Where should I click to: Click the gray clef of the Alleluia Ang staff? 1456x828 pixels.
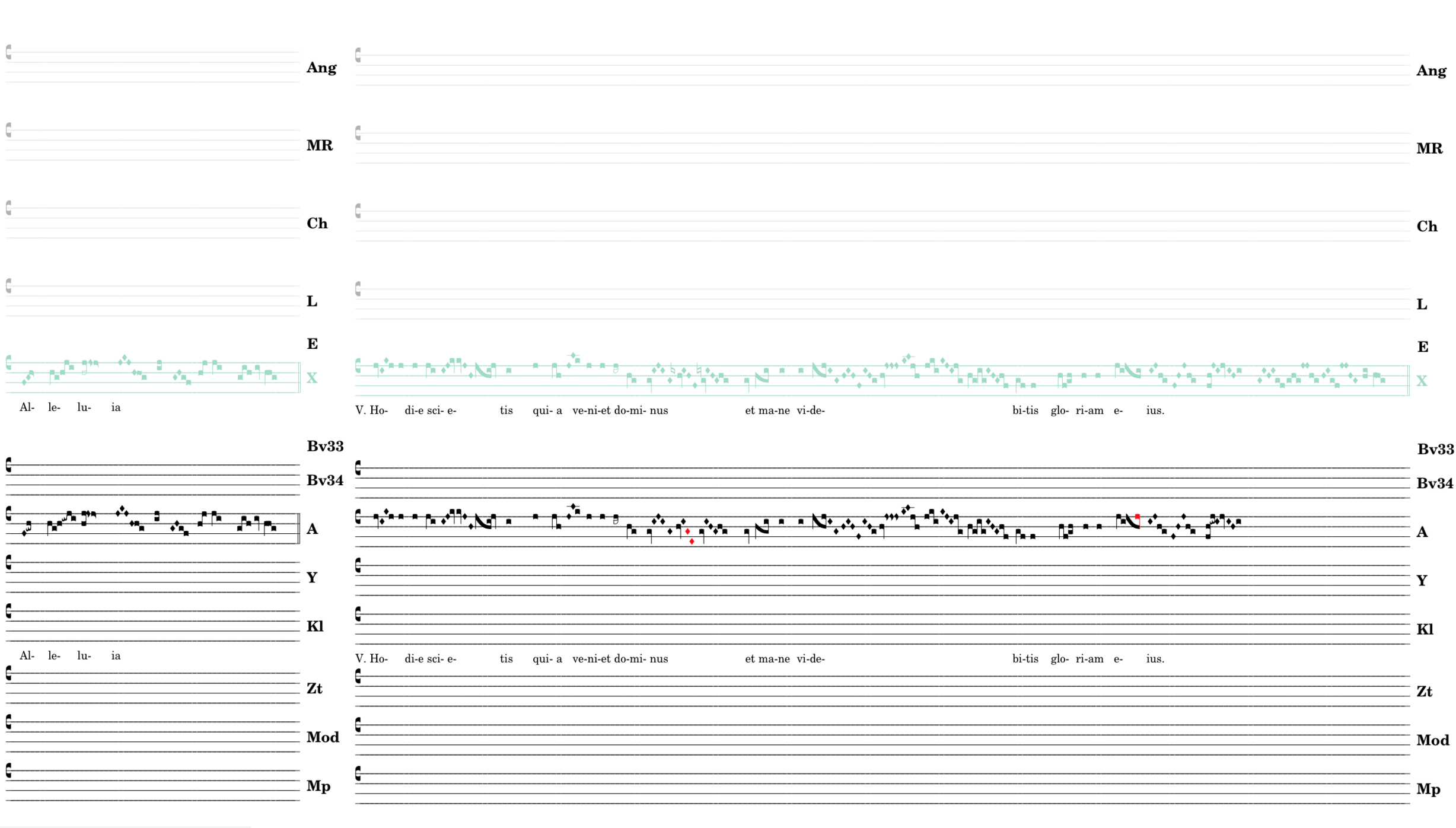click(x=9, y=52)
